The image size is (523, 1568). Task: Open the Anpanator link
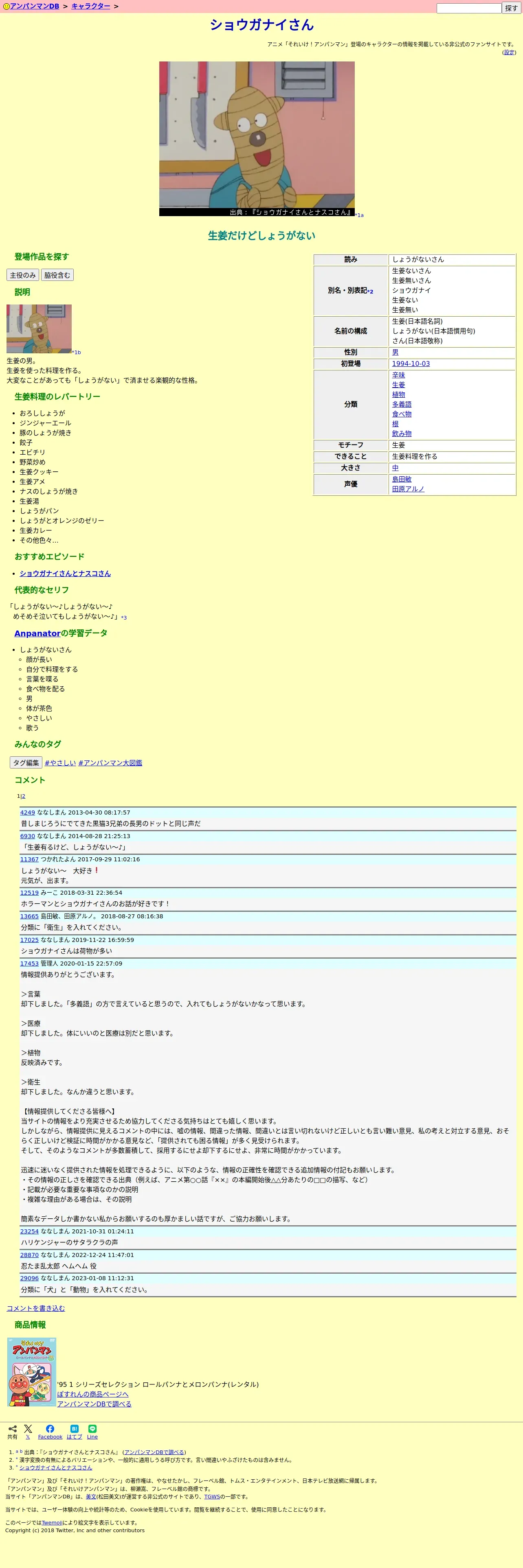37,633
